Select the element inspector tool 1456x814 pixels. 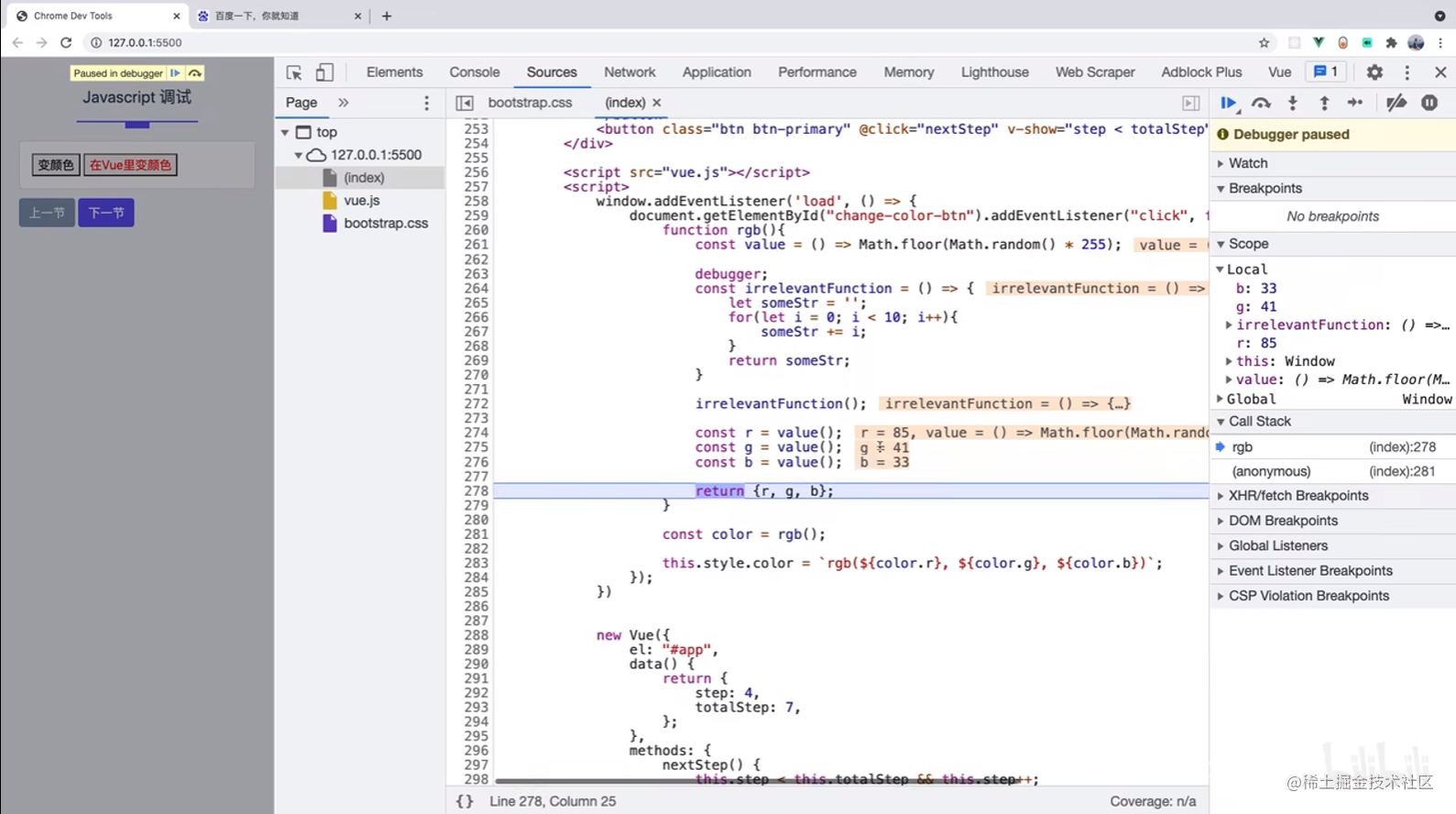pyautogui.click(x=294, y=72)
